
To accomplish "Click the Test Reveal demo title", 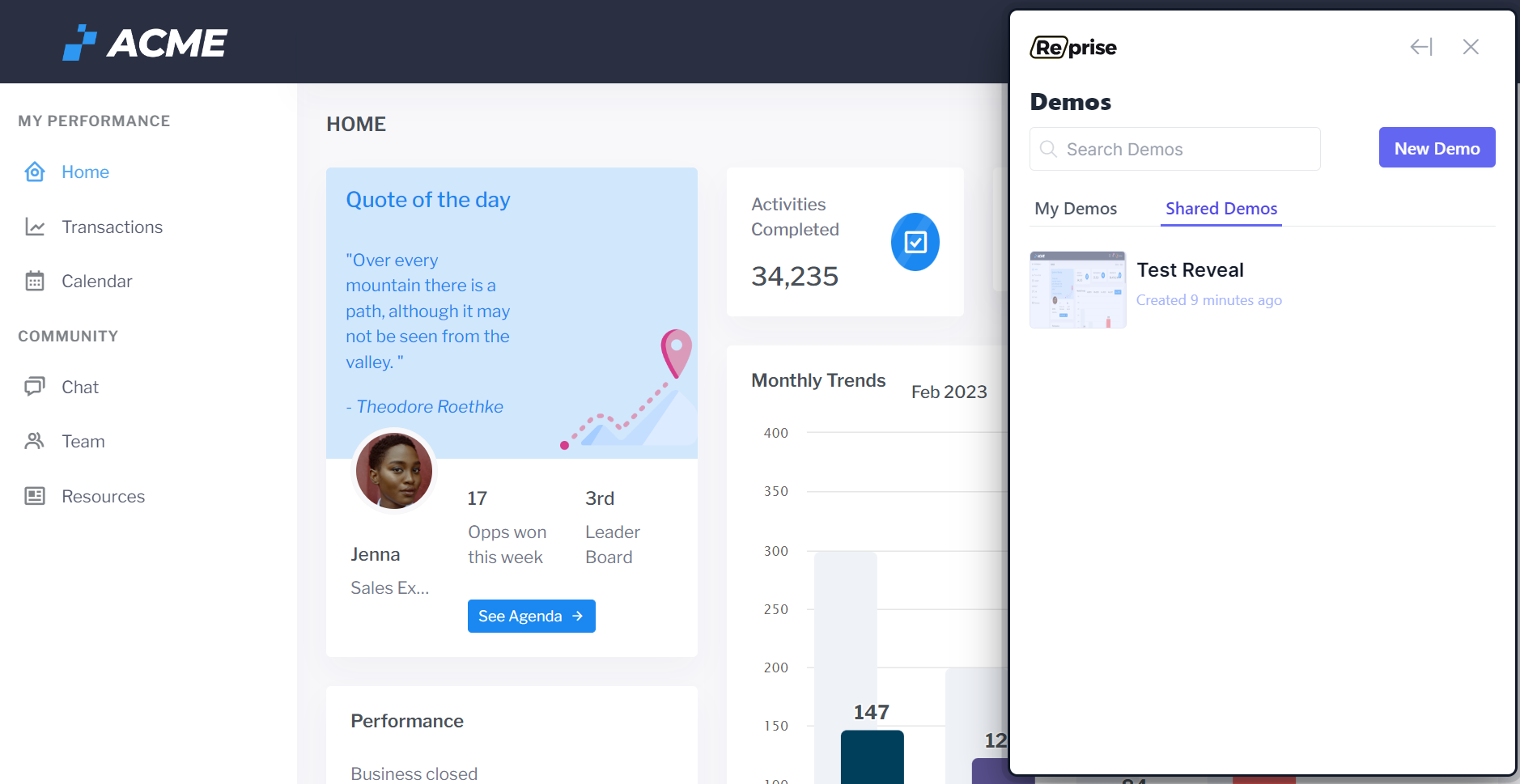I will (1189, 270).
